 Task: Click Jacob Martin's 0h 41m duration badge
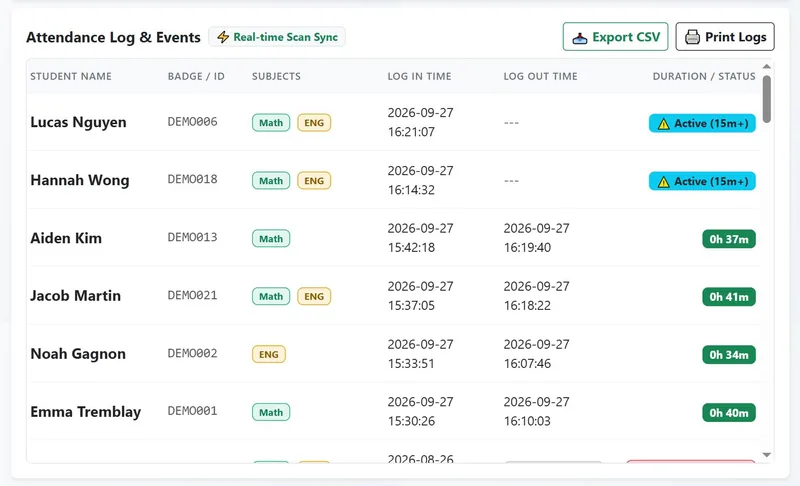[x=729, y=297]
